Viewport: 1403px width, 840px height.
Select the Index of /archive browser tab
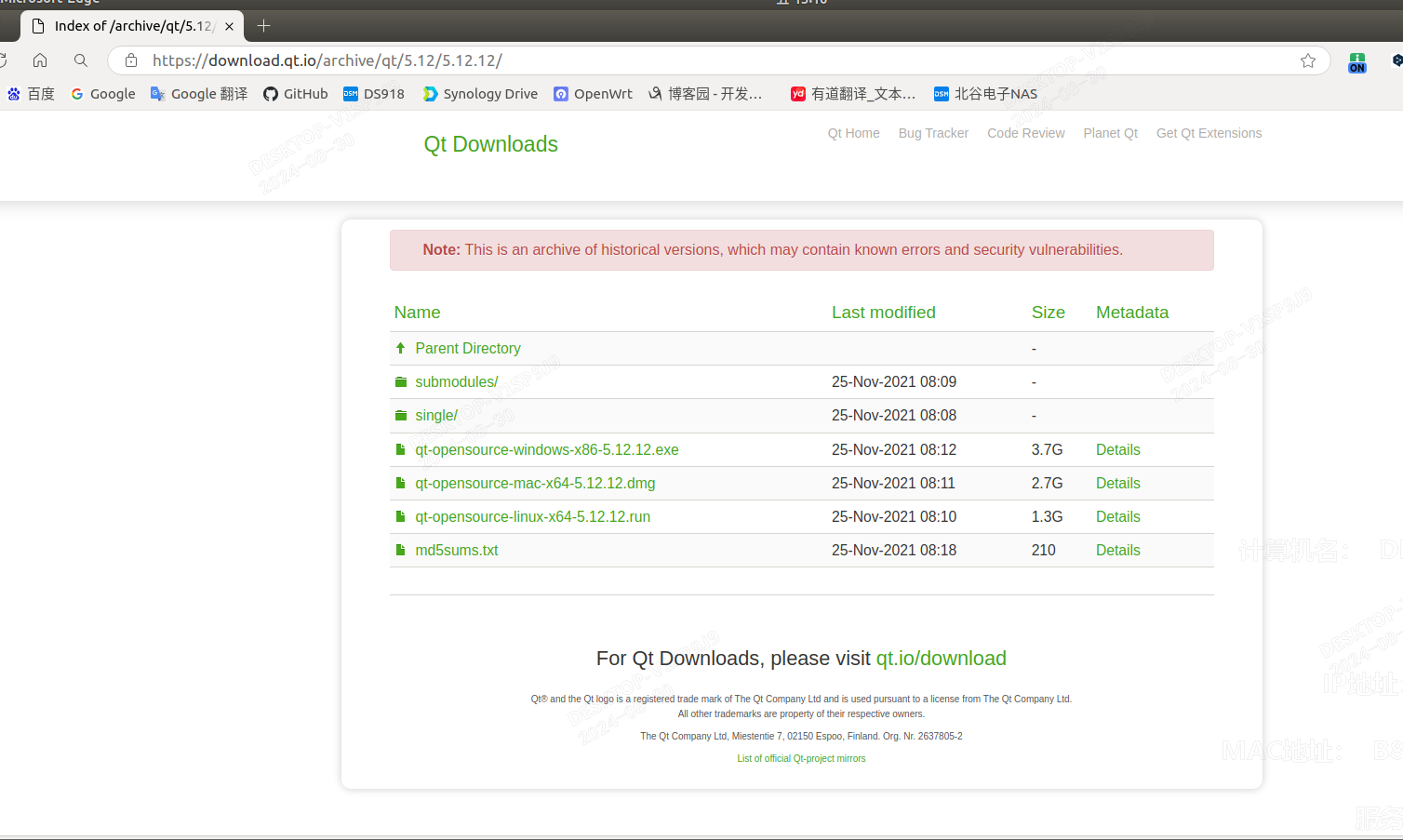pos(132,26)
